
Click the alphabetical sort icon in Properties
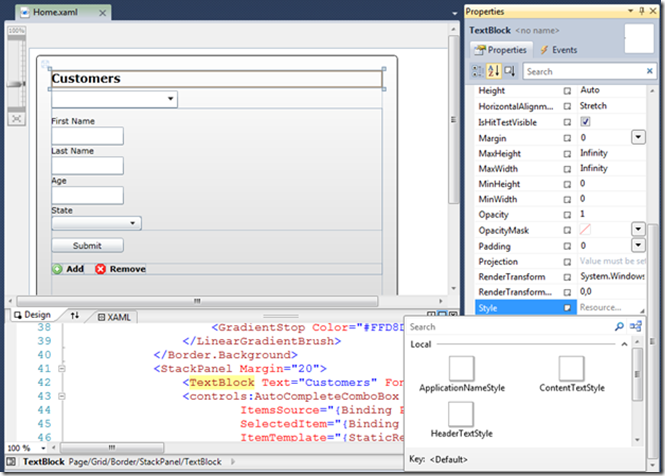(x=494, y=71)
